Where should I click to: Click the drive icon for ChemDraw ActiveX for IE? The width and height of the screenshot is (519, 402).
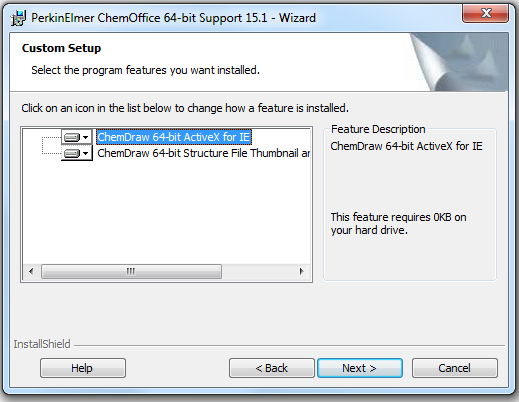(72, 137)
